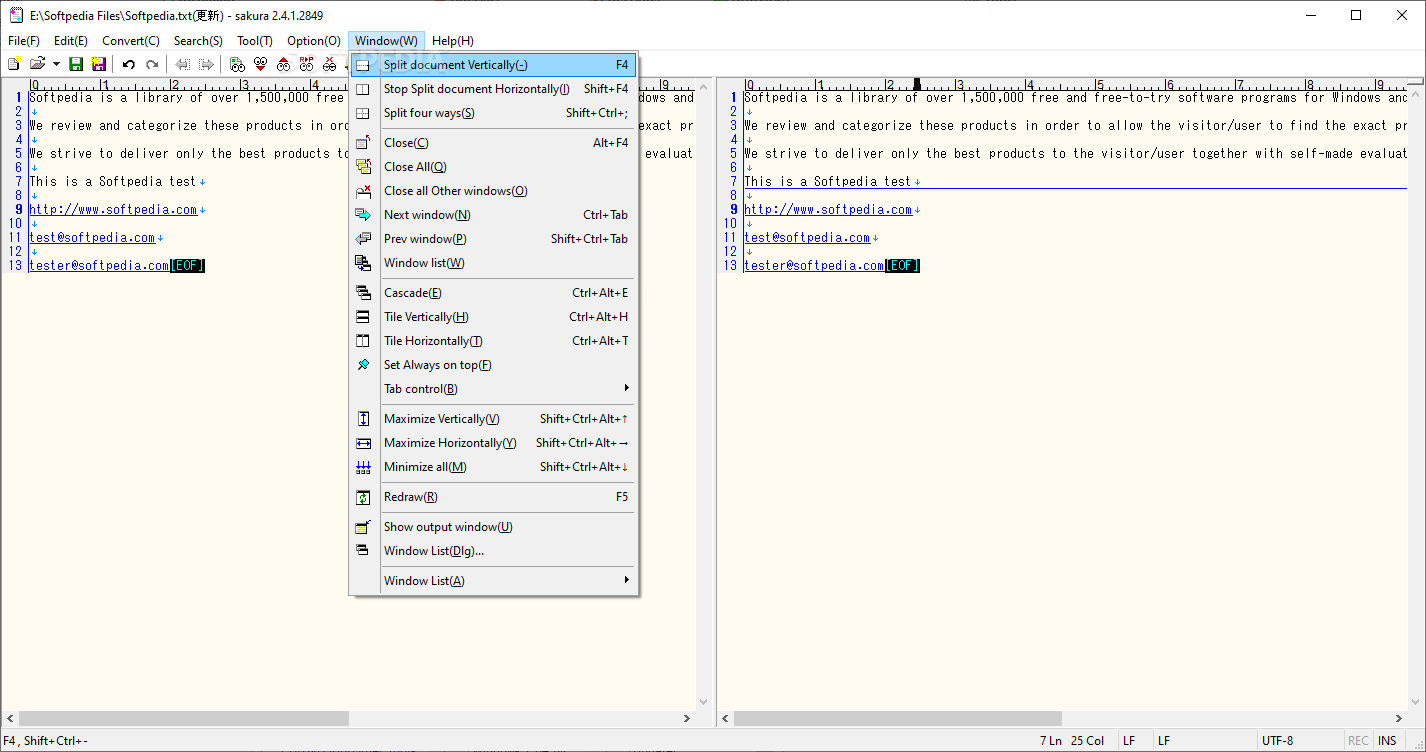Viewport: 1426px width, 752px height.
Task: Choose Stop Split document Horizontally
Action: [x=493, y=89]
